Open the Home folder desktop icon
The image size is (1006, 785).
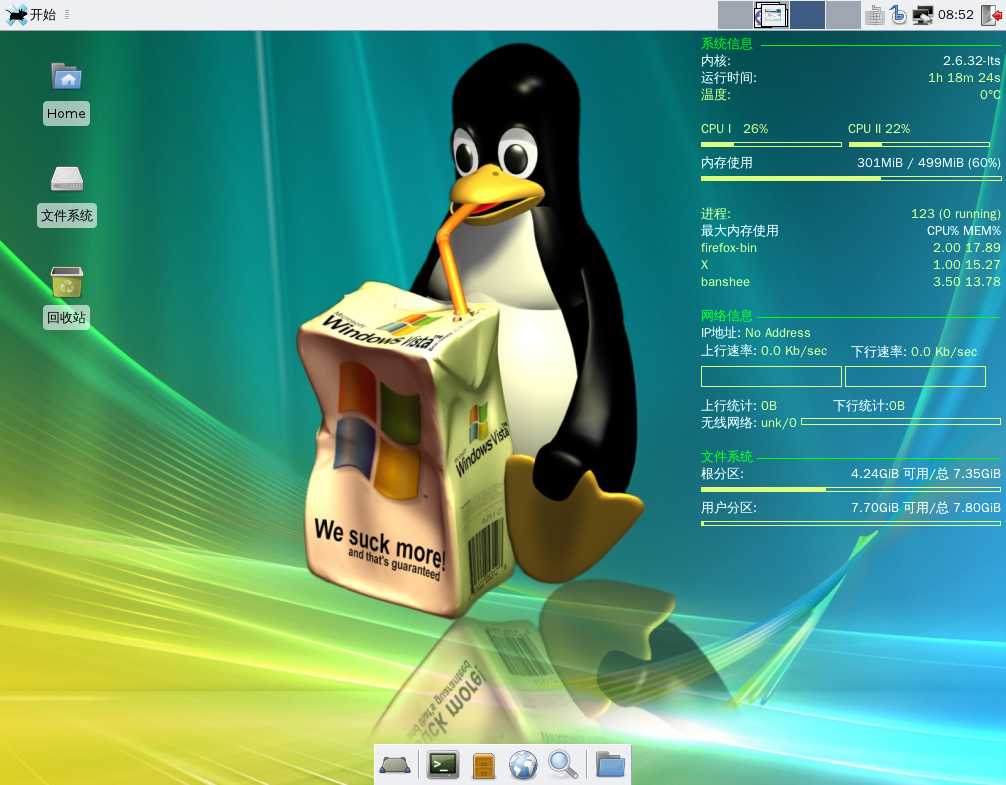[x=67, y=93]
